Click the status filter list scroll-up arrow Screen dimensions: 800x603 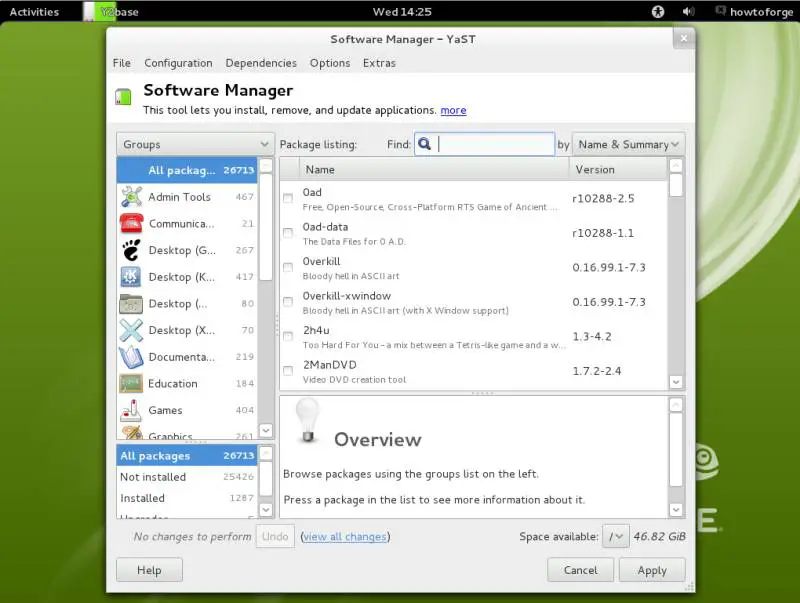(x=266, y=453)
